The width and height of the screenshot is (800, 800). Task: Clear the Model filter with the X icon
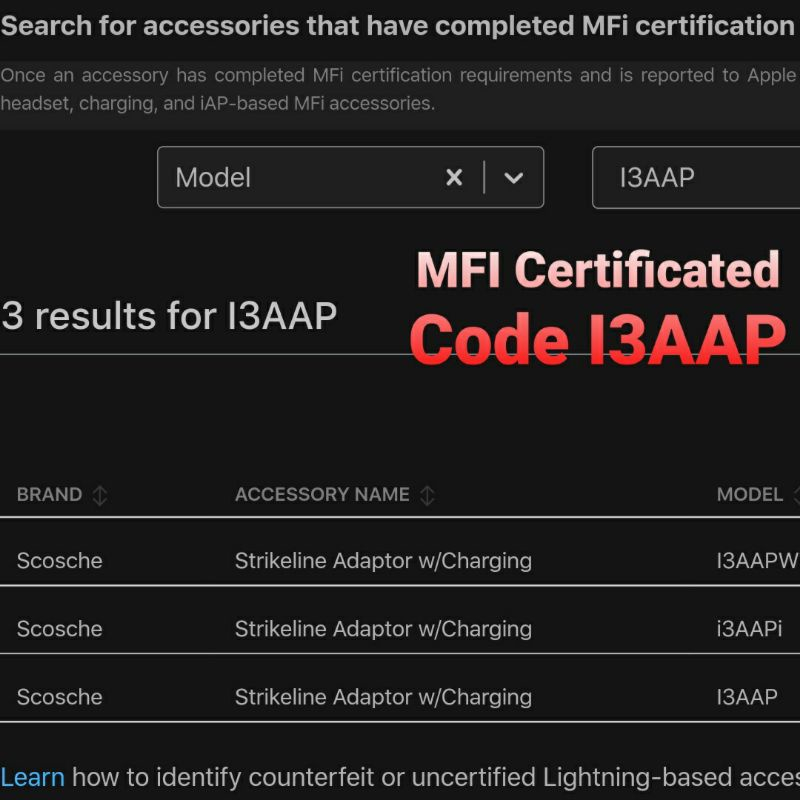point(454,178)
